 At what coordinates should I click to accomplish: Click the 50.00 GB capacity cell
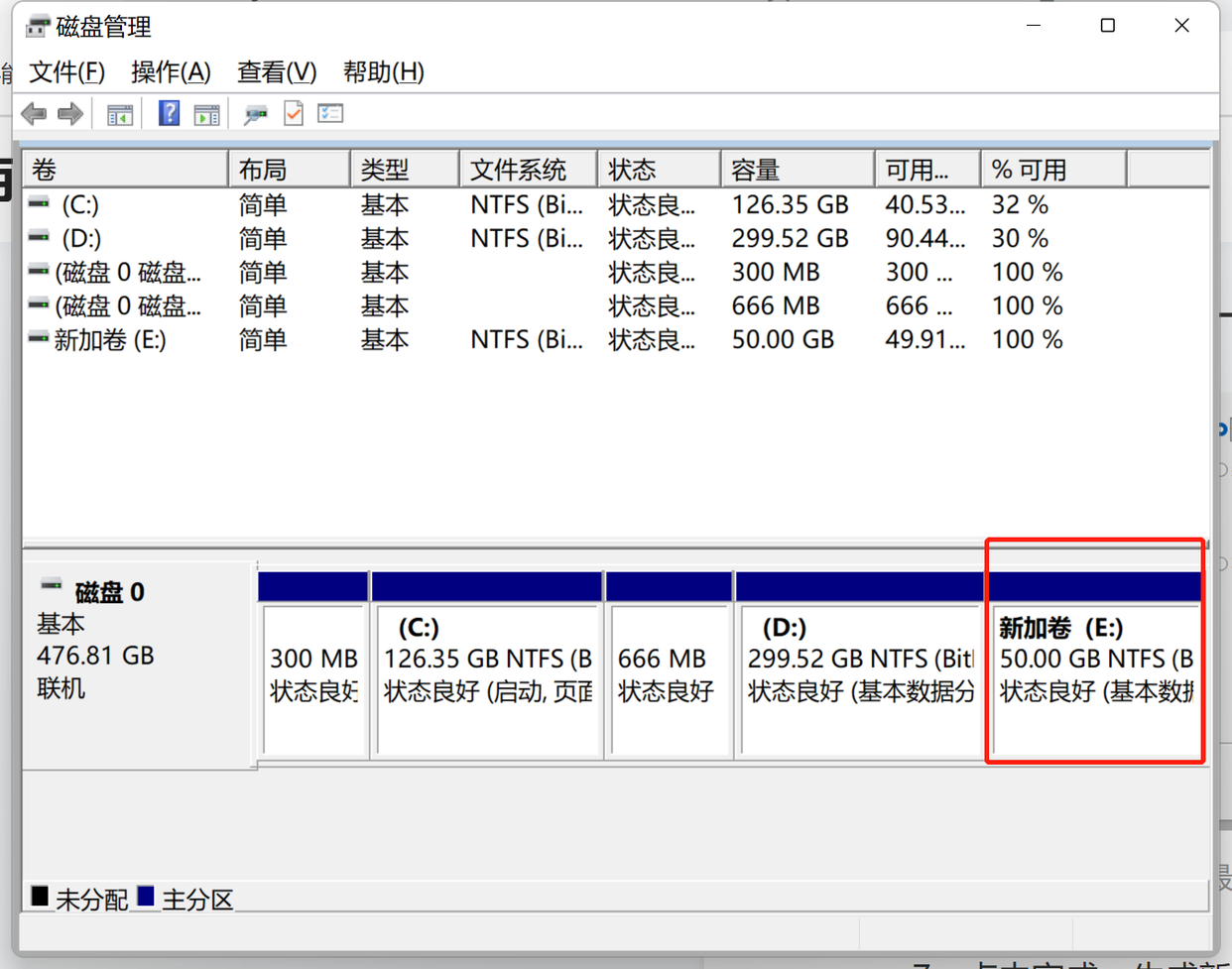pos(783,340)
